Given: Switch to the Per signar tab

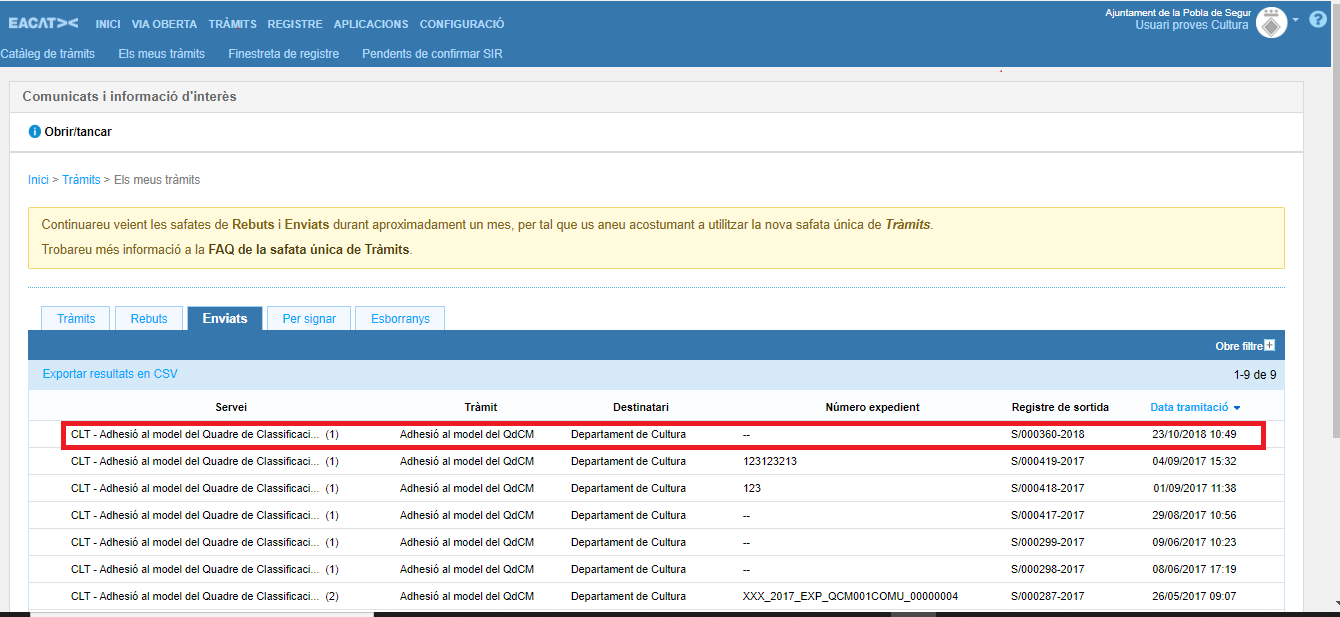Looking at the screenshot, I should pyautogui.click(x=309, y=319).
